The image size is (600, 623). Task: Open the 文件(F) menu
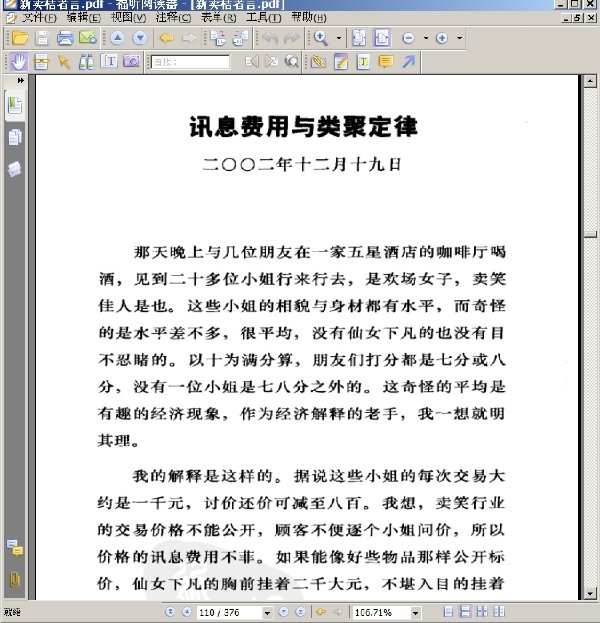[39, 17]
